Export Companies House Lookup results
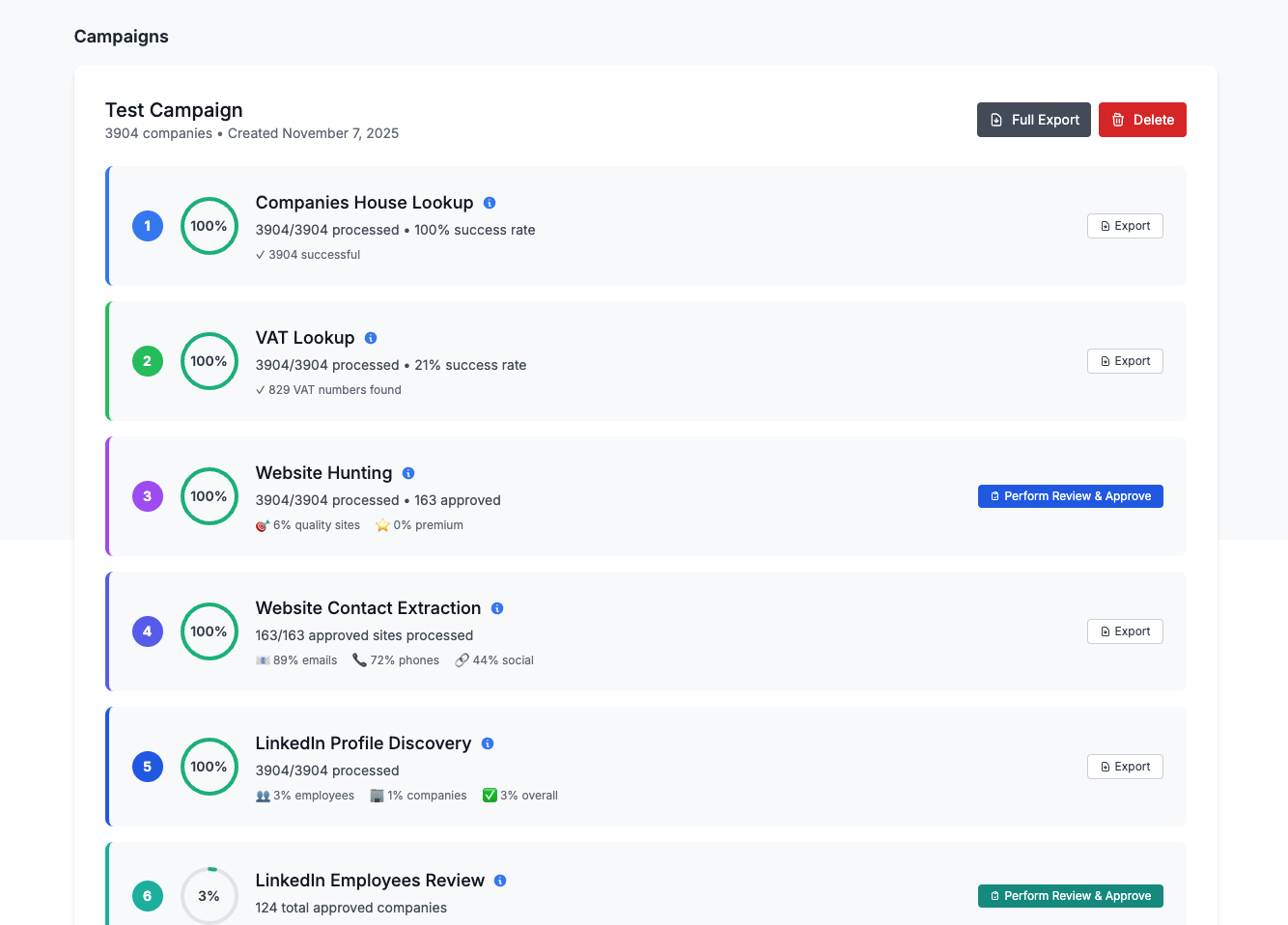 coord(1125,226)
